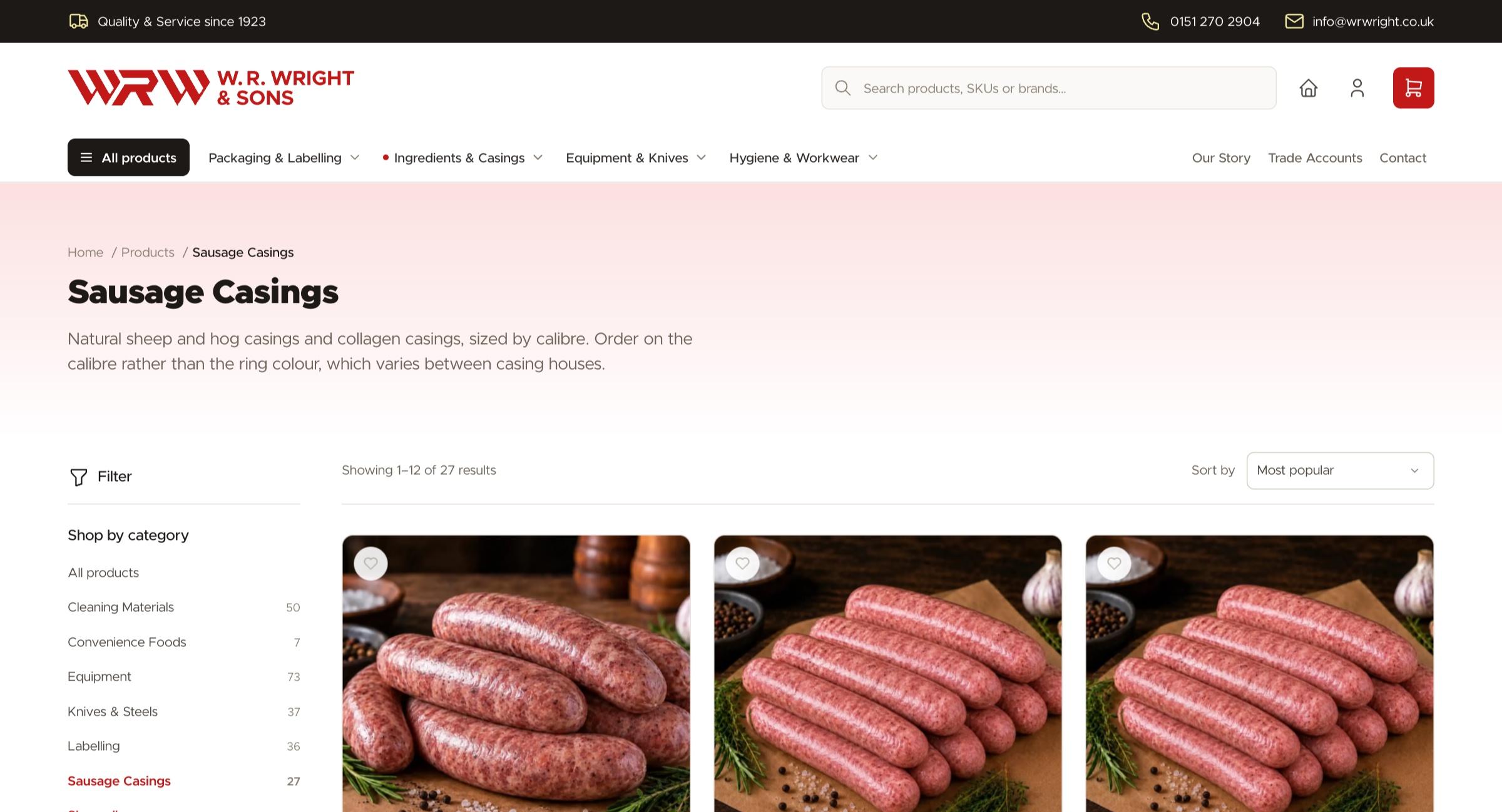Go to Our Story page
The image size is (1502, 812).
[x=1221, y=158]
